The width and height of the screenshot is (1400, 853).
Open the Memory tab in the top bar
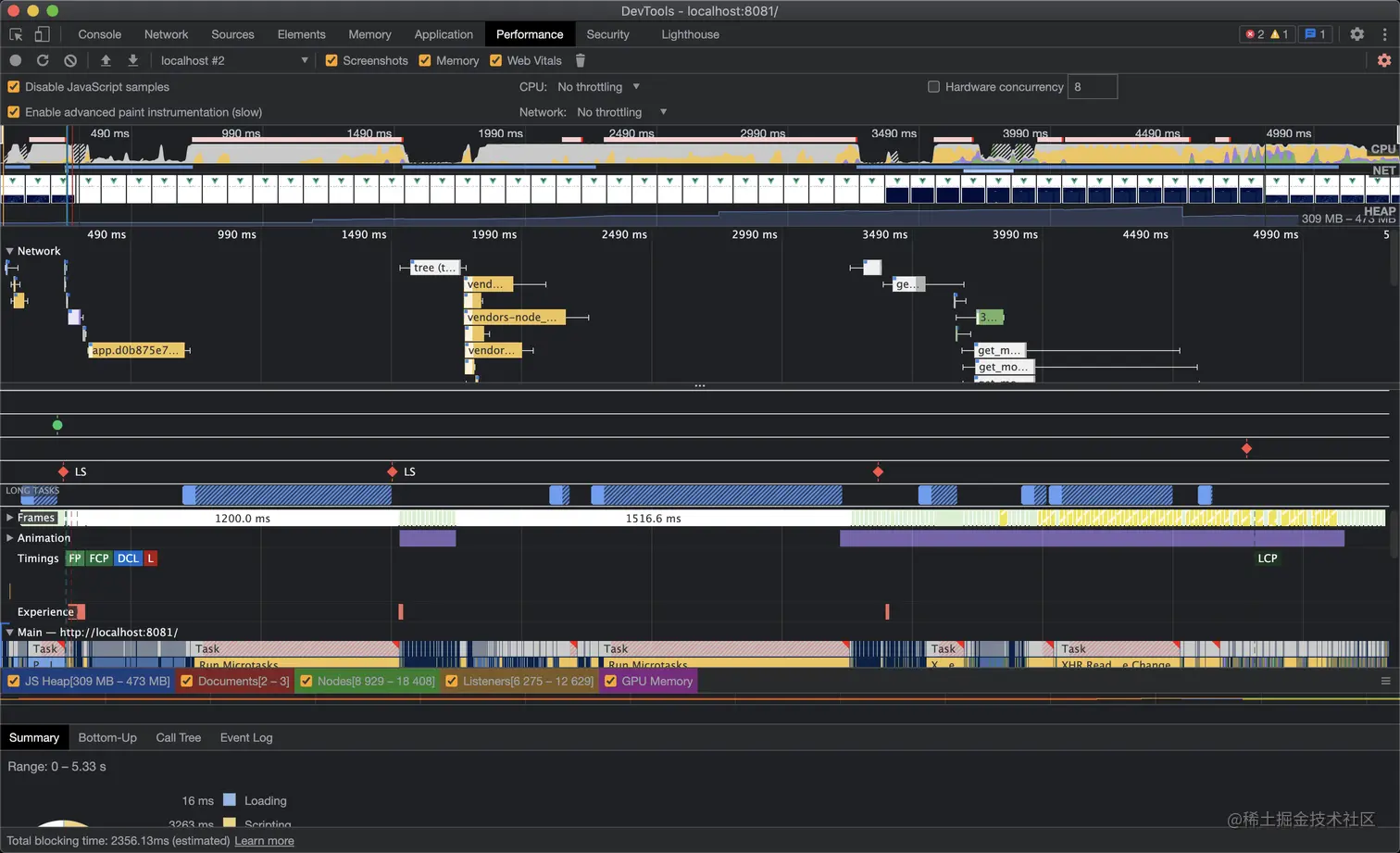(x=370, y=34)
